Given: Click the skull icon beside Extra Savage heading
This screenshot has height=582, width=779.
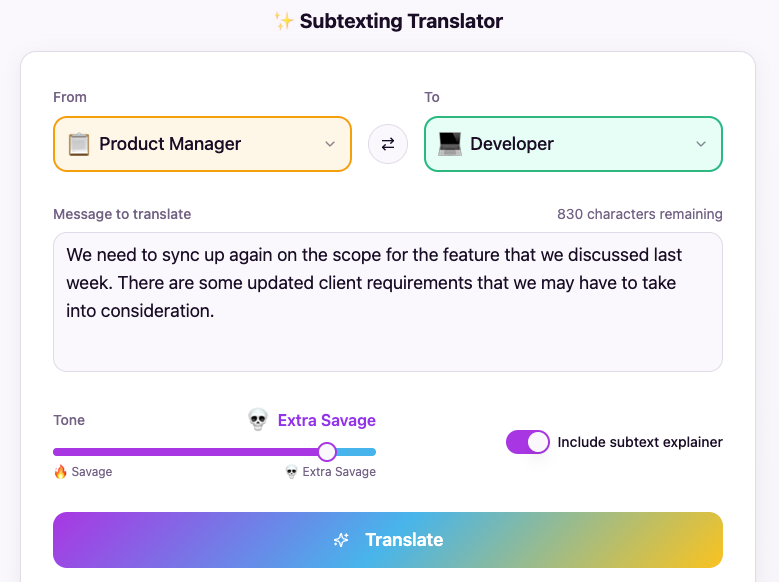Looking at the screenshot, I should point(258,420).
